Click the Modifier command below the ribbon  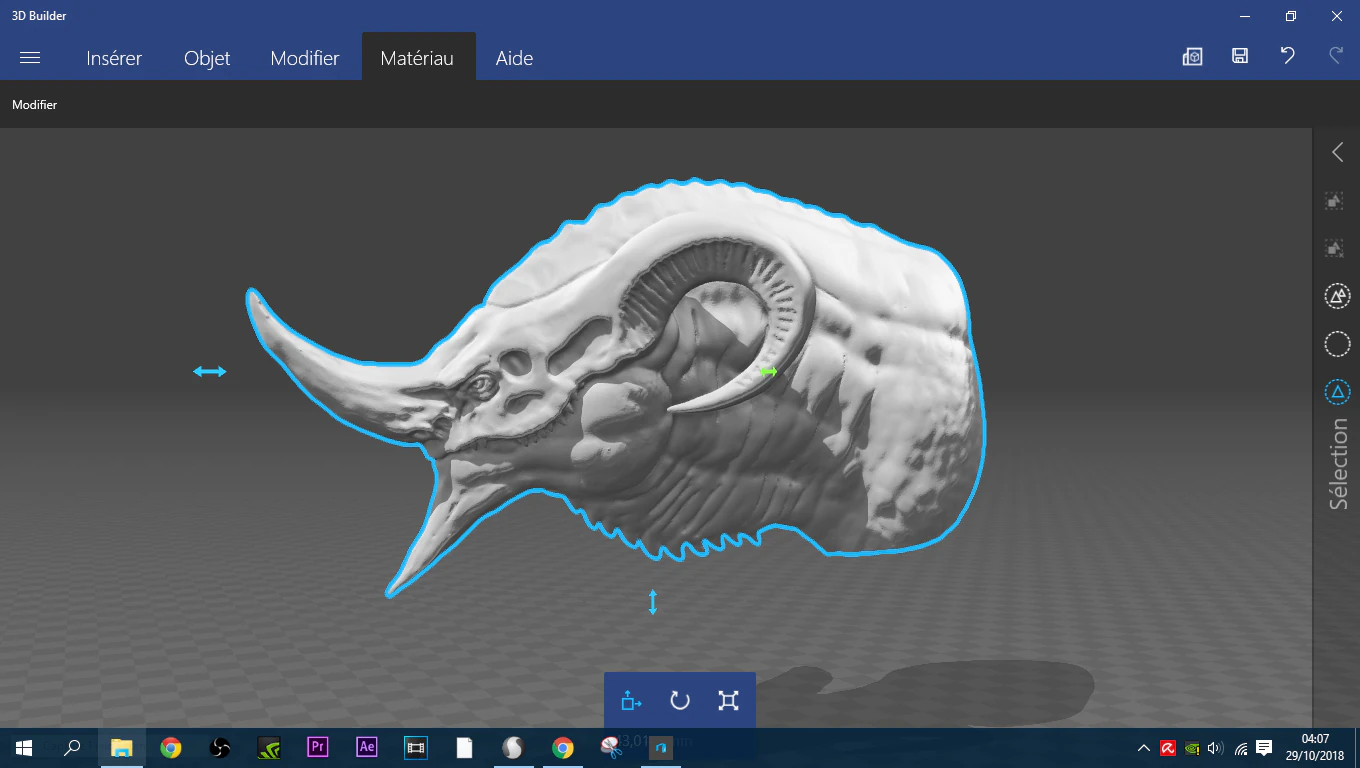click(x=35, y=105)
